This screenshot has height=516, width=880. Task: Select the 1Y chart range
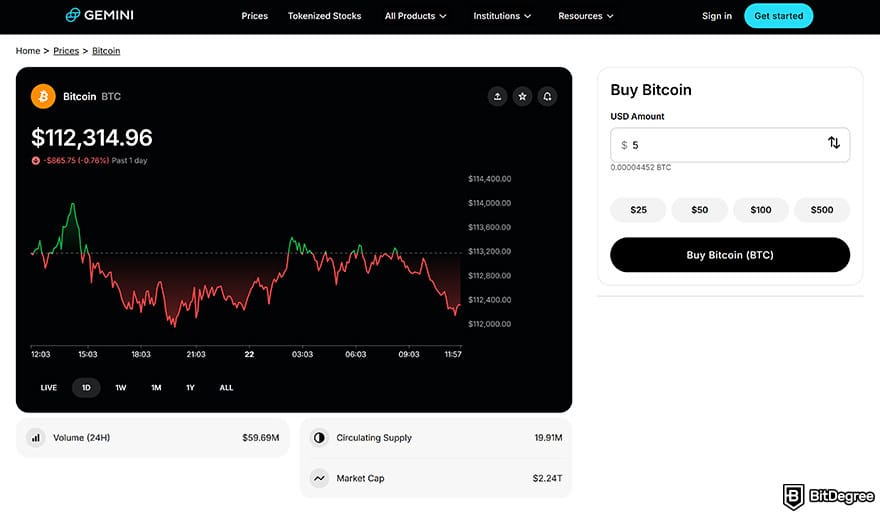190,387
